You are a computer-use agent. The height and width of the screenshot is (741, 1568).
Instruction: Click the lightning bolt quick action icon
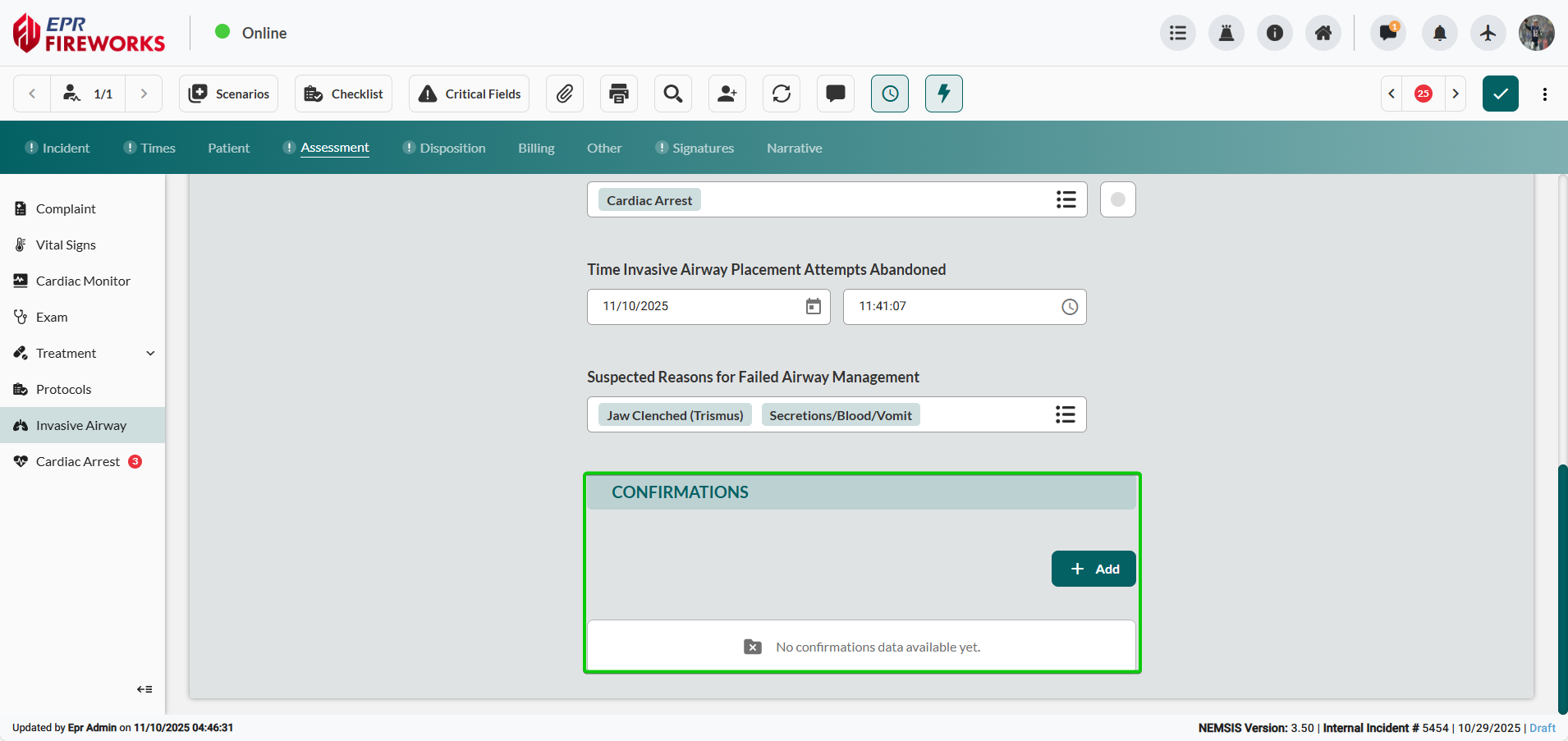pos(943,94)
